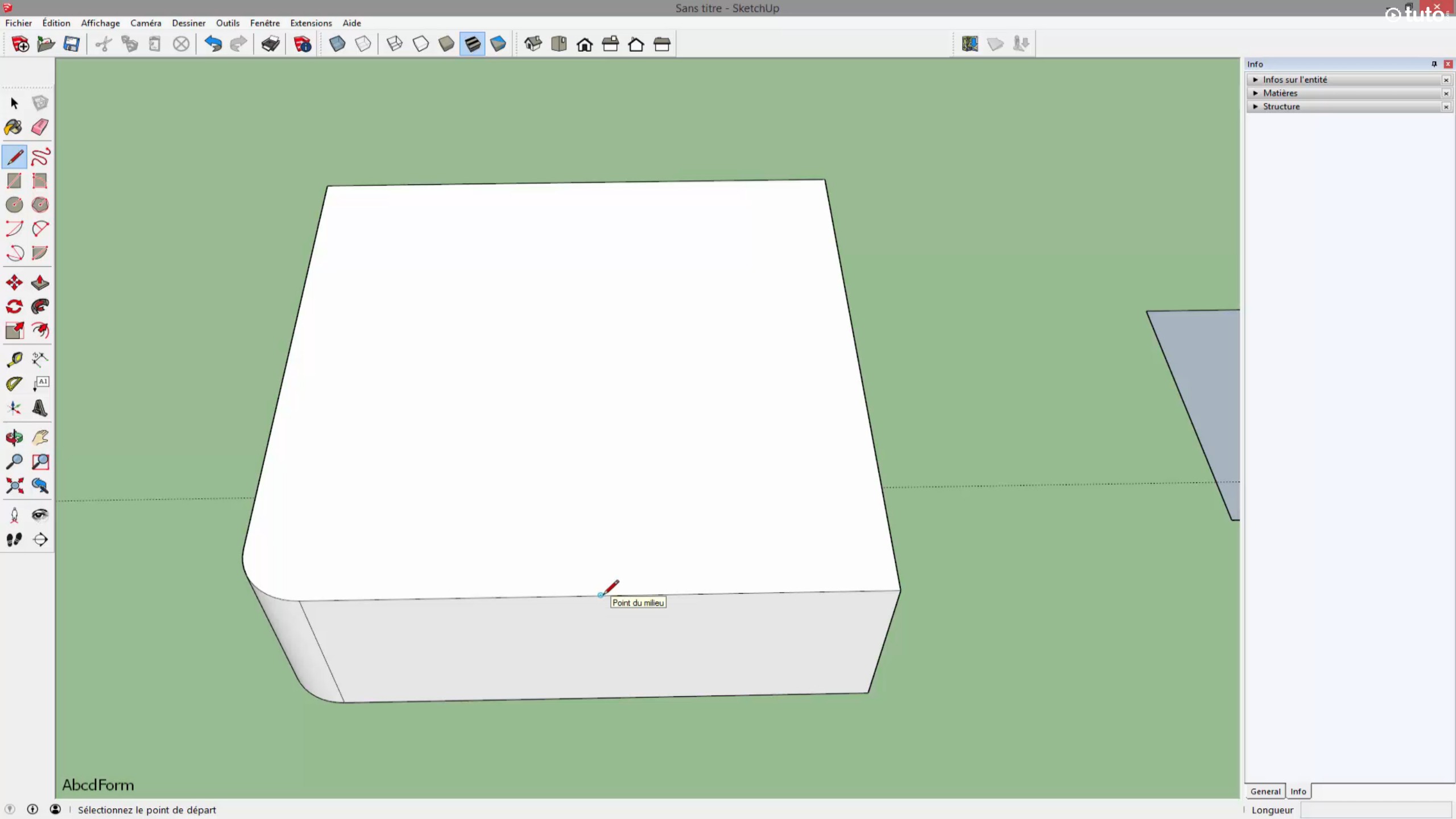The height and width of the screenshot is (819, 1456).
Task: Activate the Eraser tool
Action: pyautogui.click(x=40, y=126)
